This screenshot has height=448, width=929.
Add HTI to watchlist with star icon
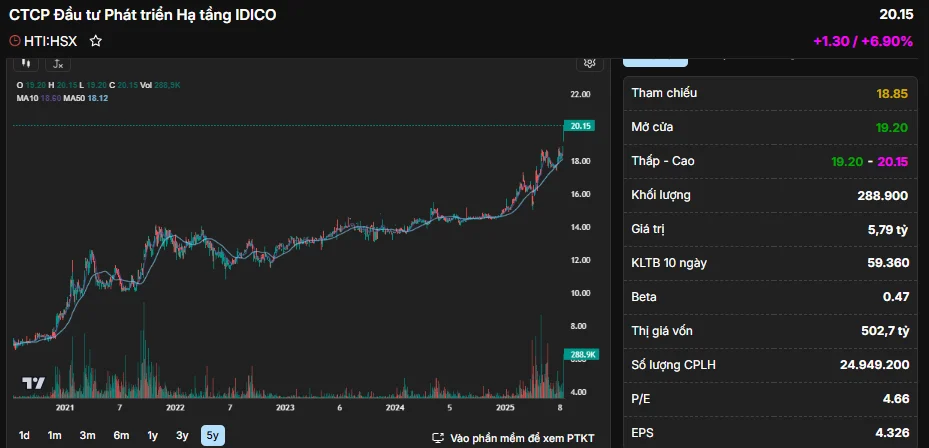coord(96,41)
